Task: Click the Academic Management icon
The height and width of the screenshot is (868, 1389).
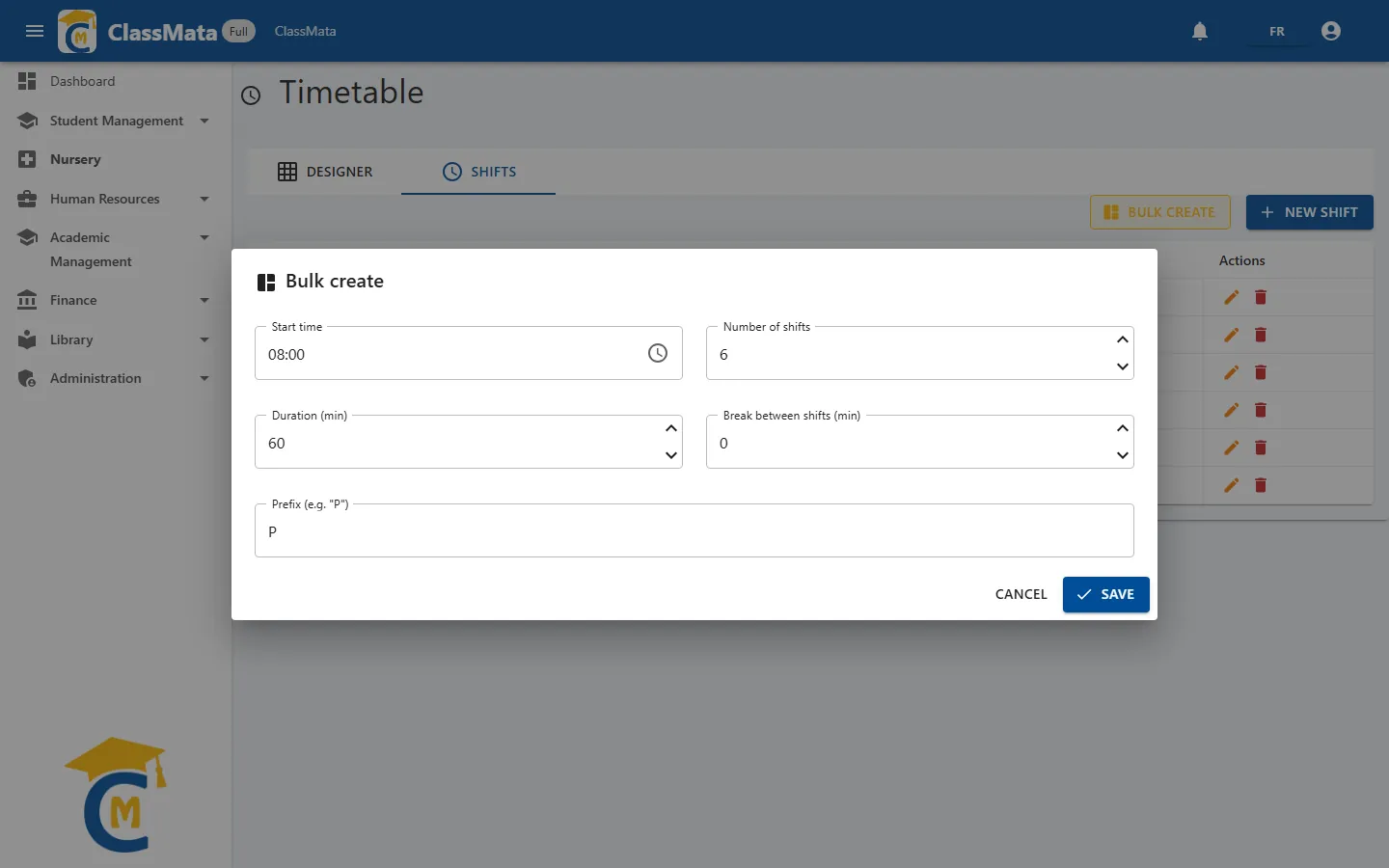Action: 27,237
